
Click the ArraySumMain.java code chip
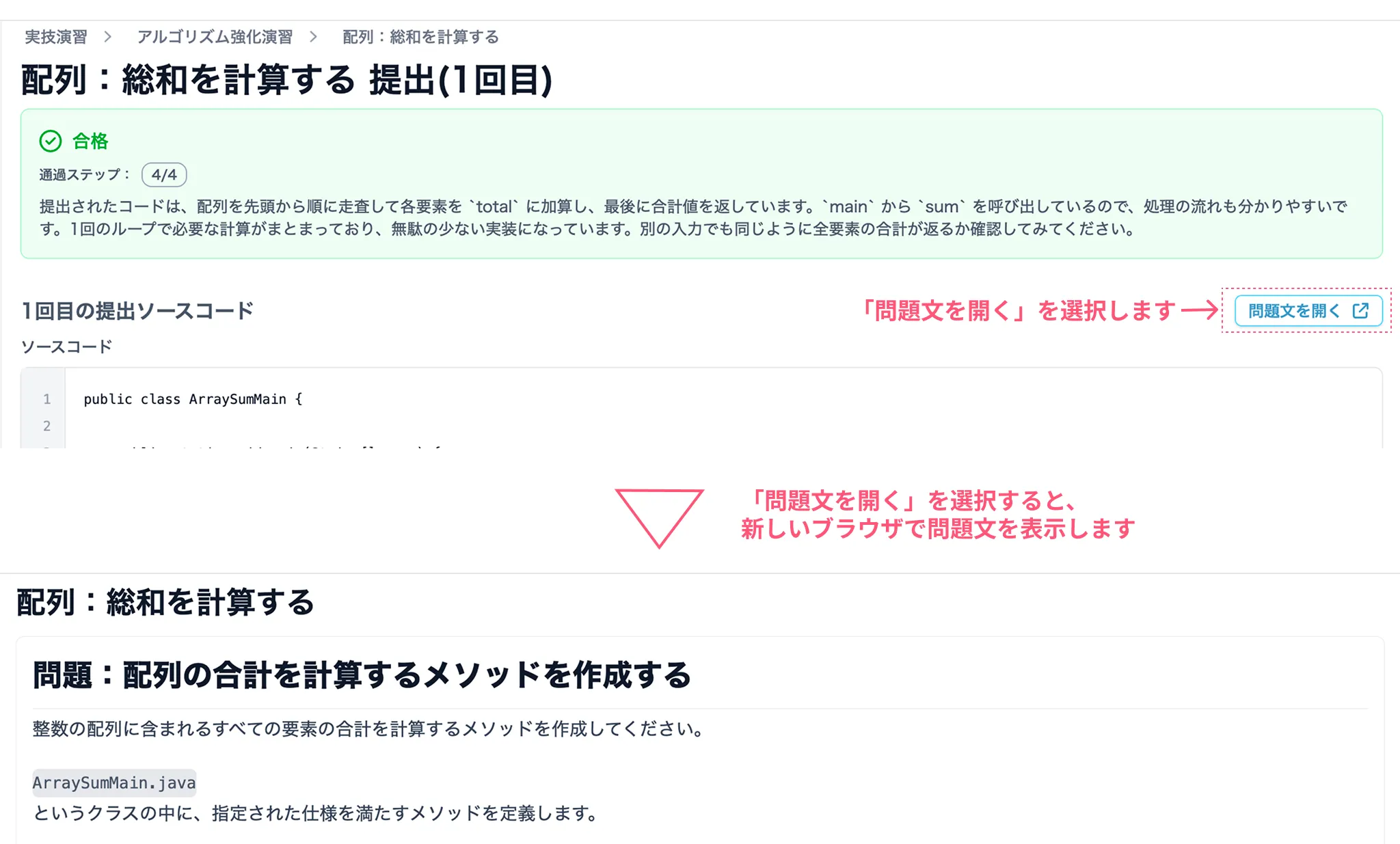(x=113, y=783)
